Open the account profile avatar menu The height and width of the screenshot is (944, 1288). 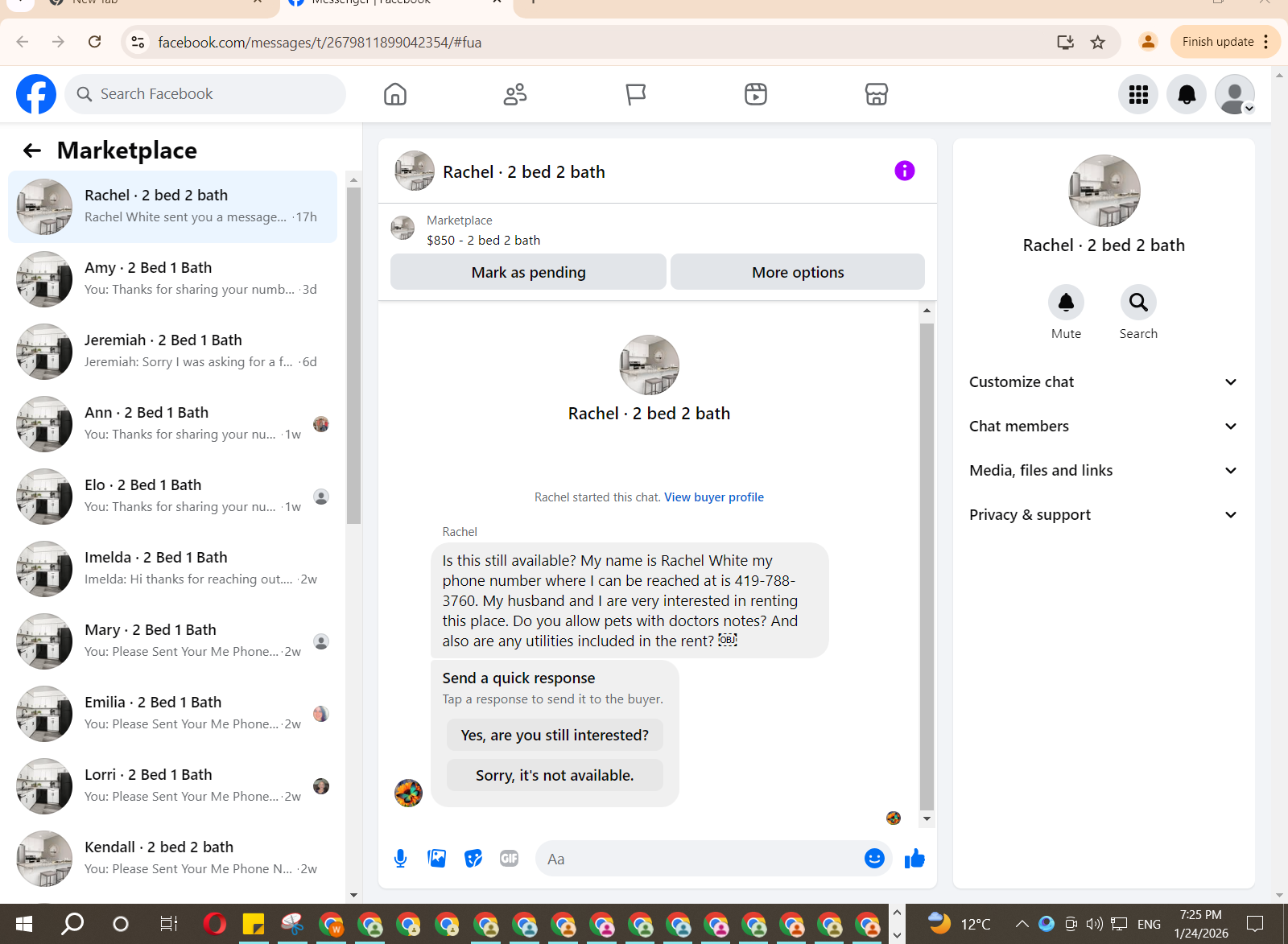coord(1235,94)
